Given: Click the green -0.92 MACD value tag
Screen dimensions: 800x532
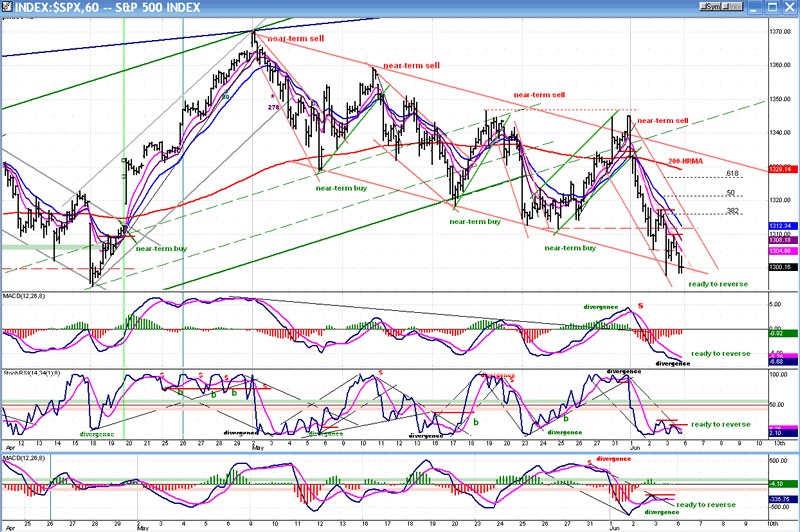Looking at the screenshot, I should coord(783,334).
